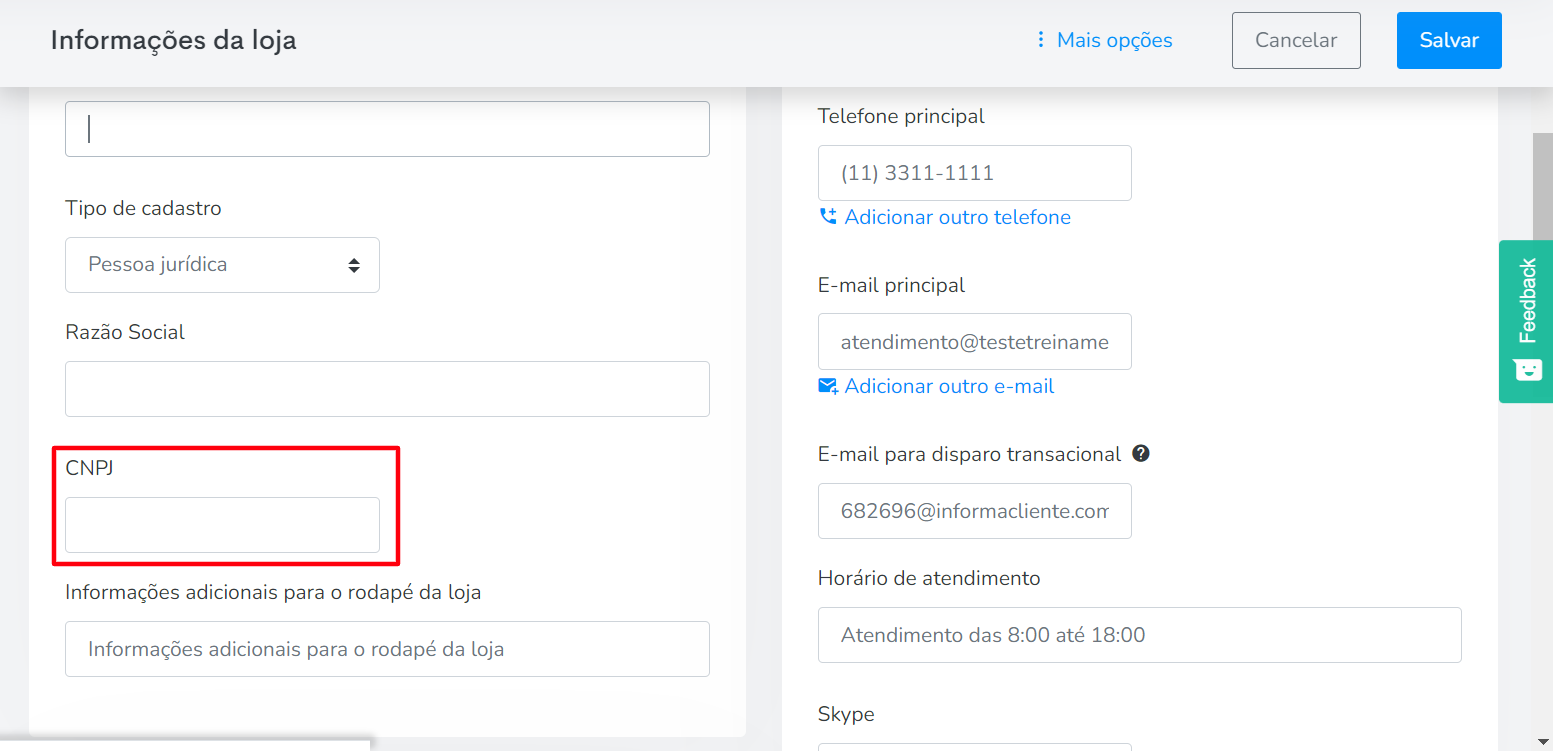
Task: Save the store information with Salvar
Action: click(x=1449, y=40)
